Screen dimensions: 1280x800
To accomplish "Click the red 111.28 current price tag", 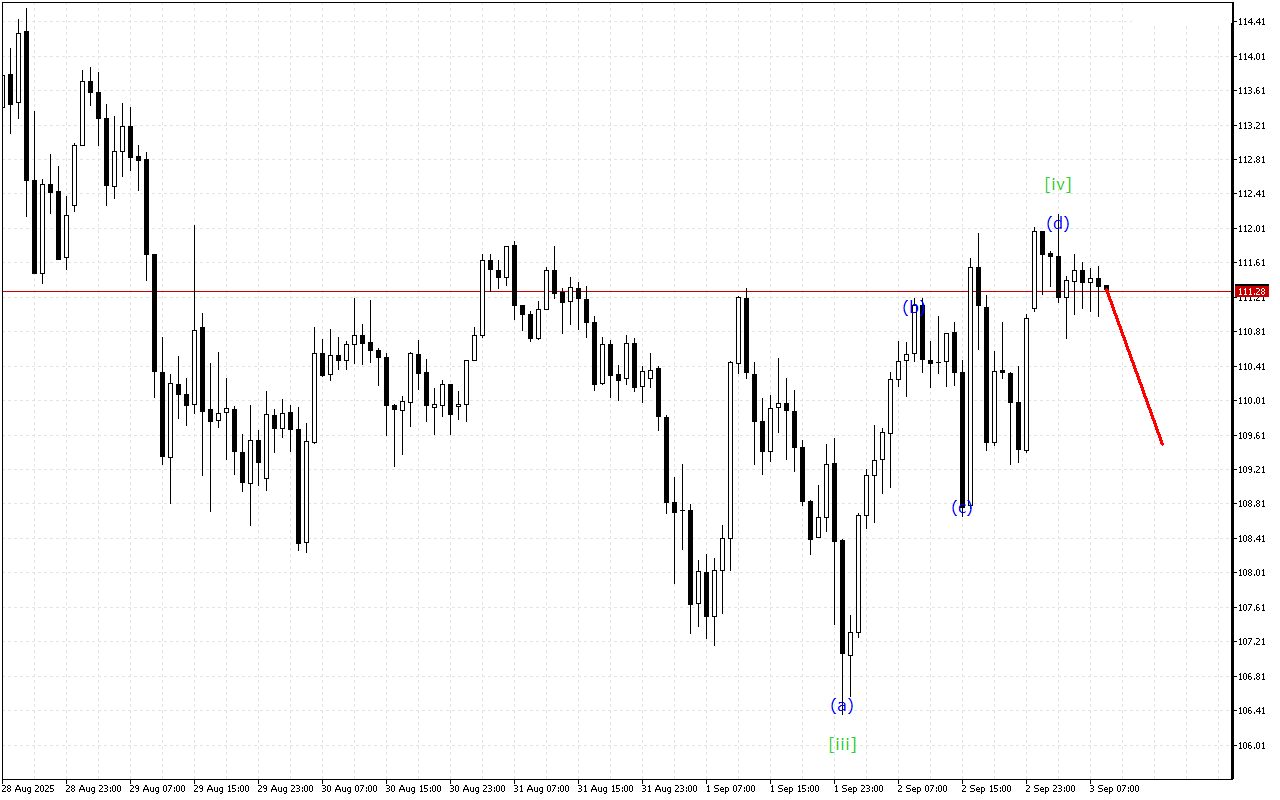I will click(1252, 292).
